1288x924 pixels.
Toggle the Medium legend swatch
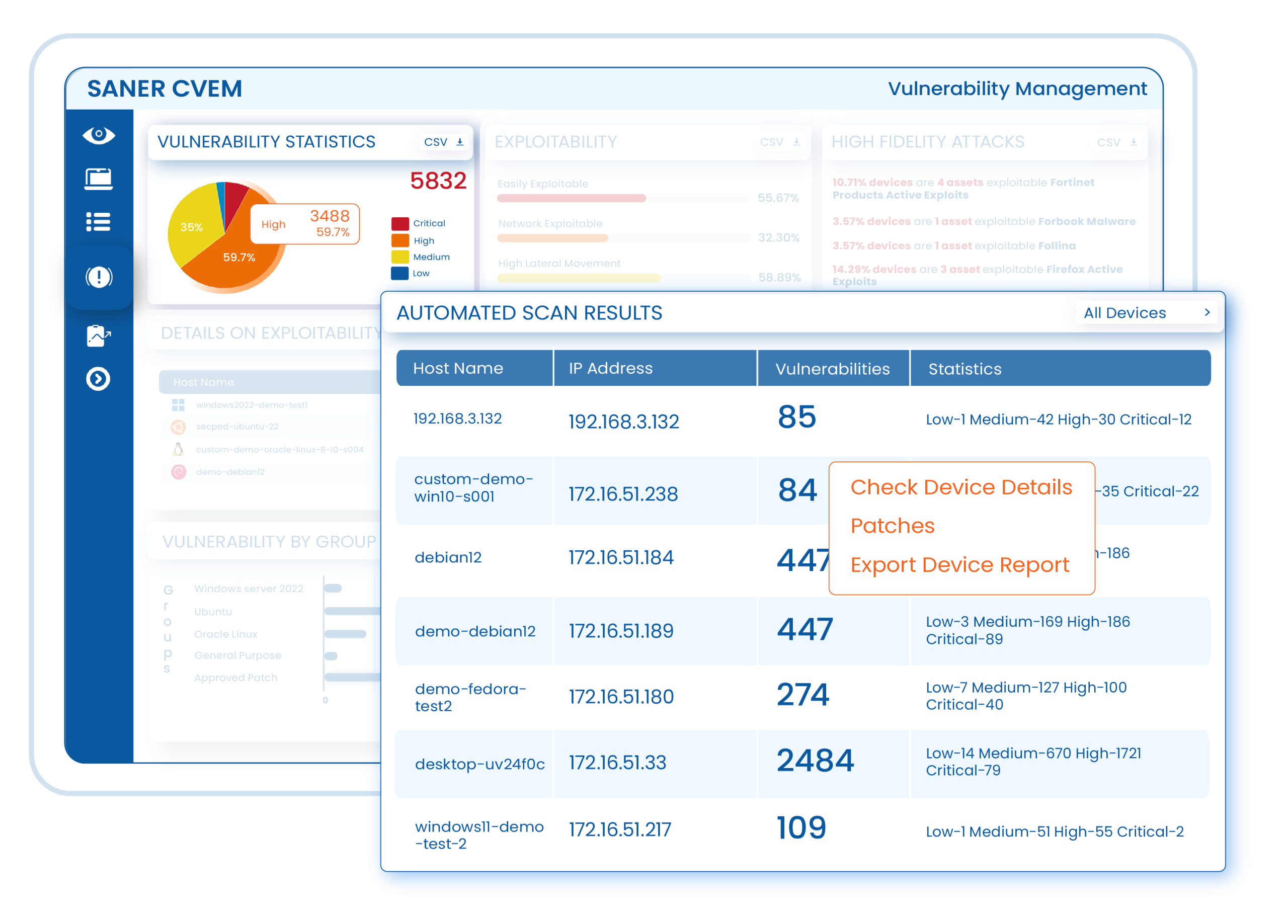[400, 257]
